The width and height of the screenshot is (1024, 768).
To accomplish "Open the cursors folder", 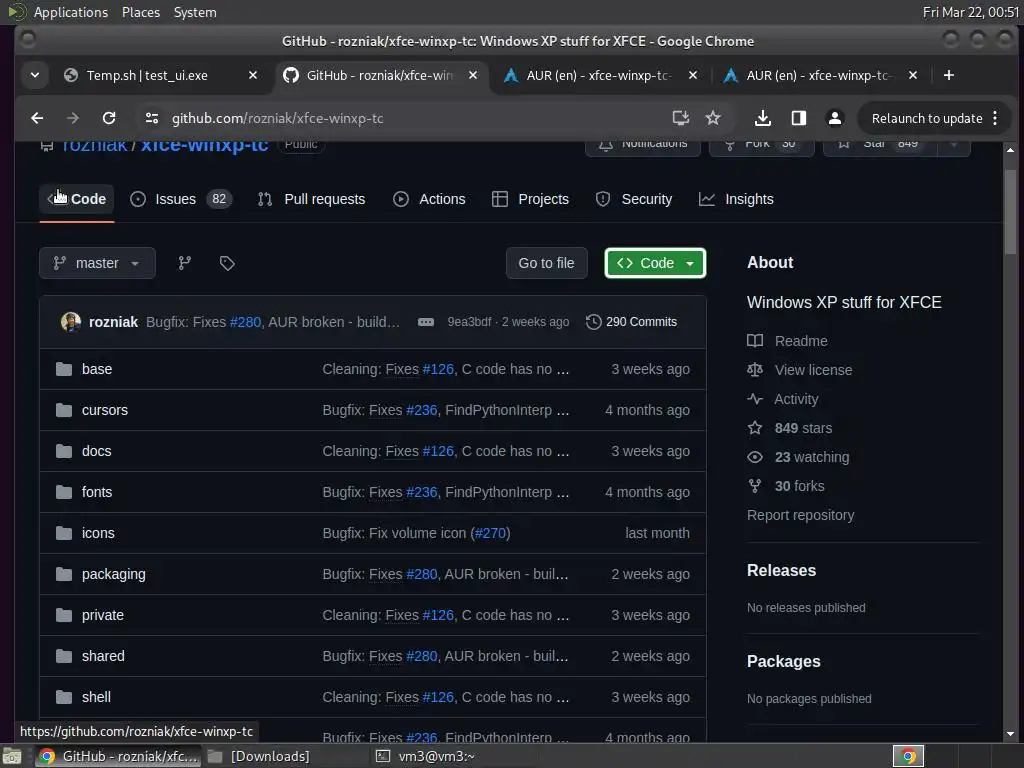I will click(104, 410).
